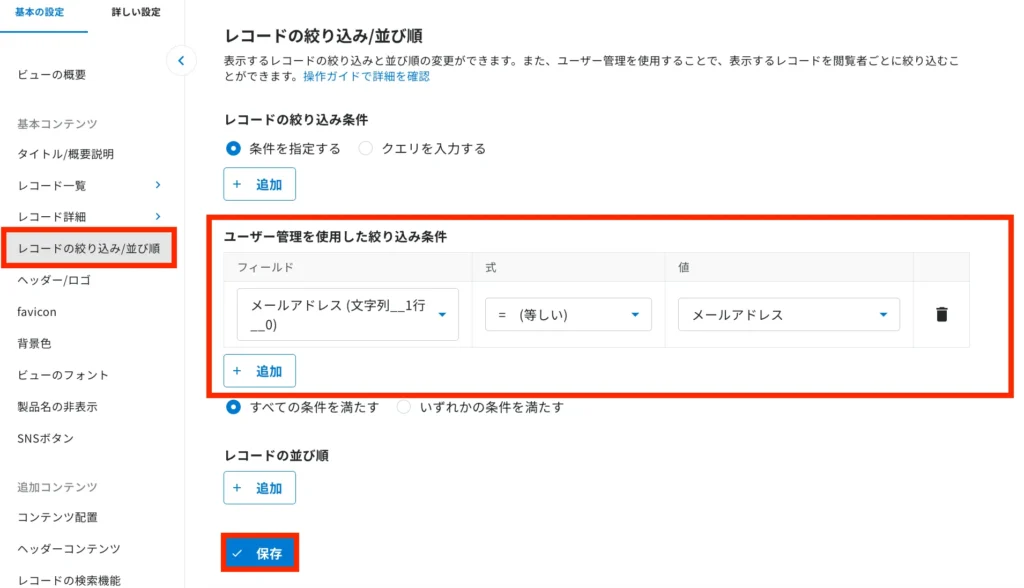Open ビューの概要 in sidebar

[x=52, y=74]
